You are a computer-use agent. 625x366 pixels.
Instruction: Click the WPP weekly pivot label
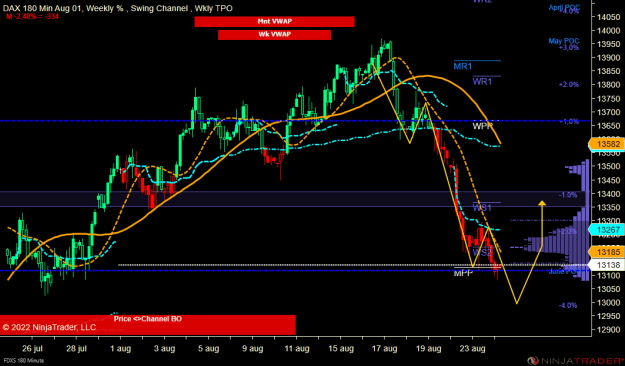coord(482,126)
